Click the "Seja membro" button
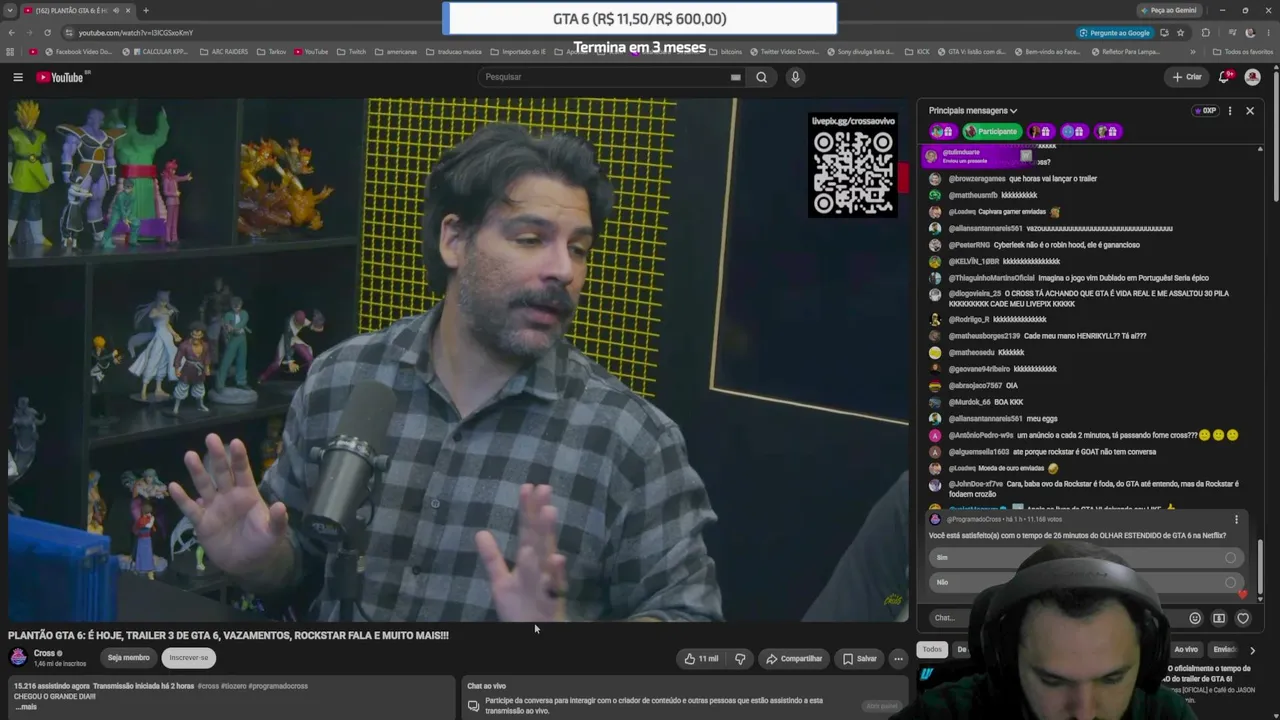 (x=128, y=658)
